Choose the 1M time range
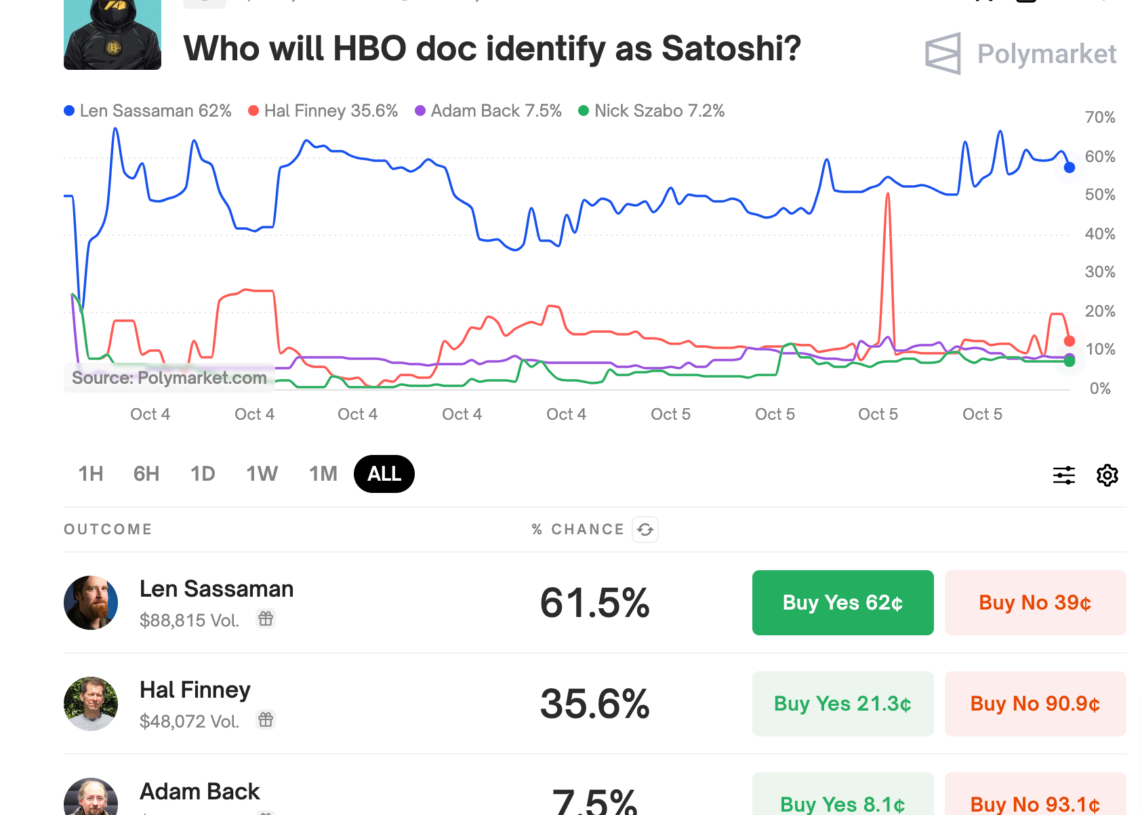Image resolution: width=1140 pixels, height=815 pixels. click(x=323, y=474)
